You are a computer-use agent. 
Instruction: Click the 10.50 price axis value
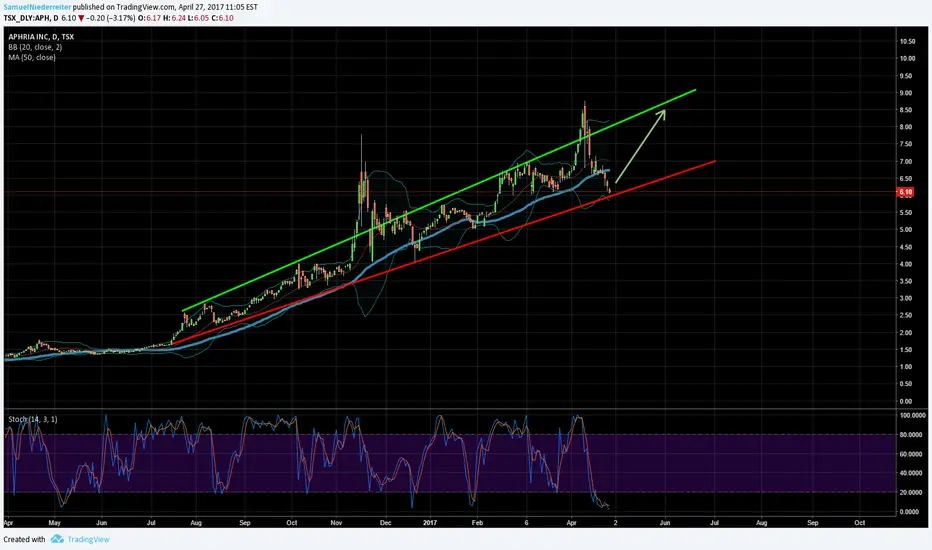[x=907, y=42]
